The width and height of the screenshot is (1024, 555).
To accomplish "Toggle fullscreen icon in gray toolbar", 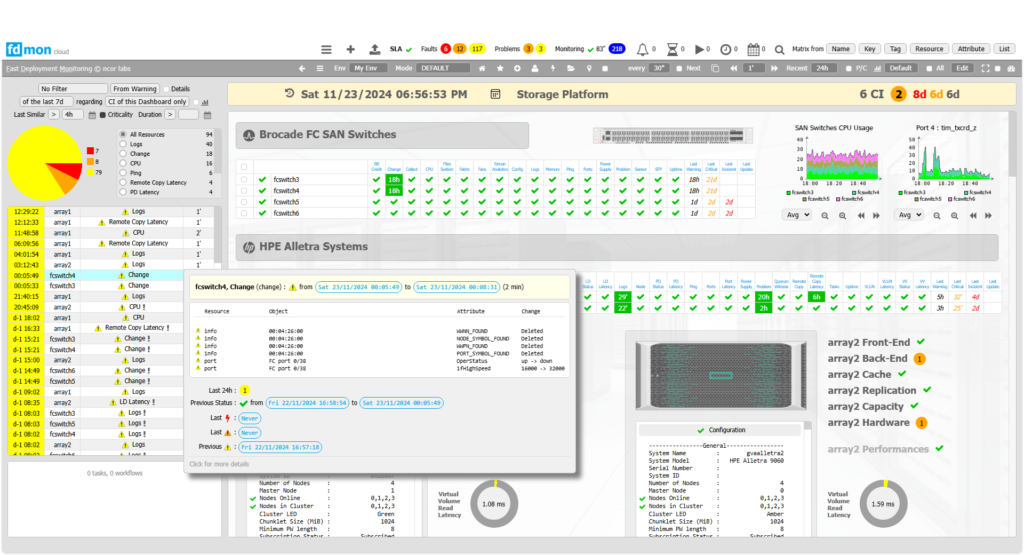I will [x=985, y=68].
